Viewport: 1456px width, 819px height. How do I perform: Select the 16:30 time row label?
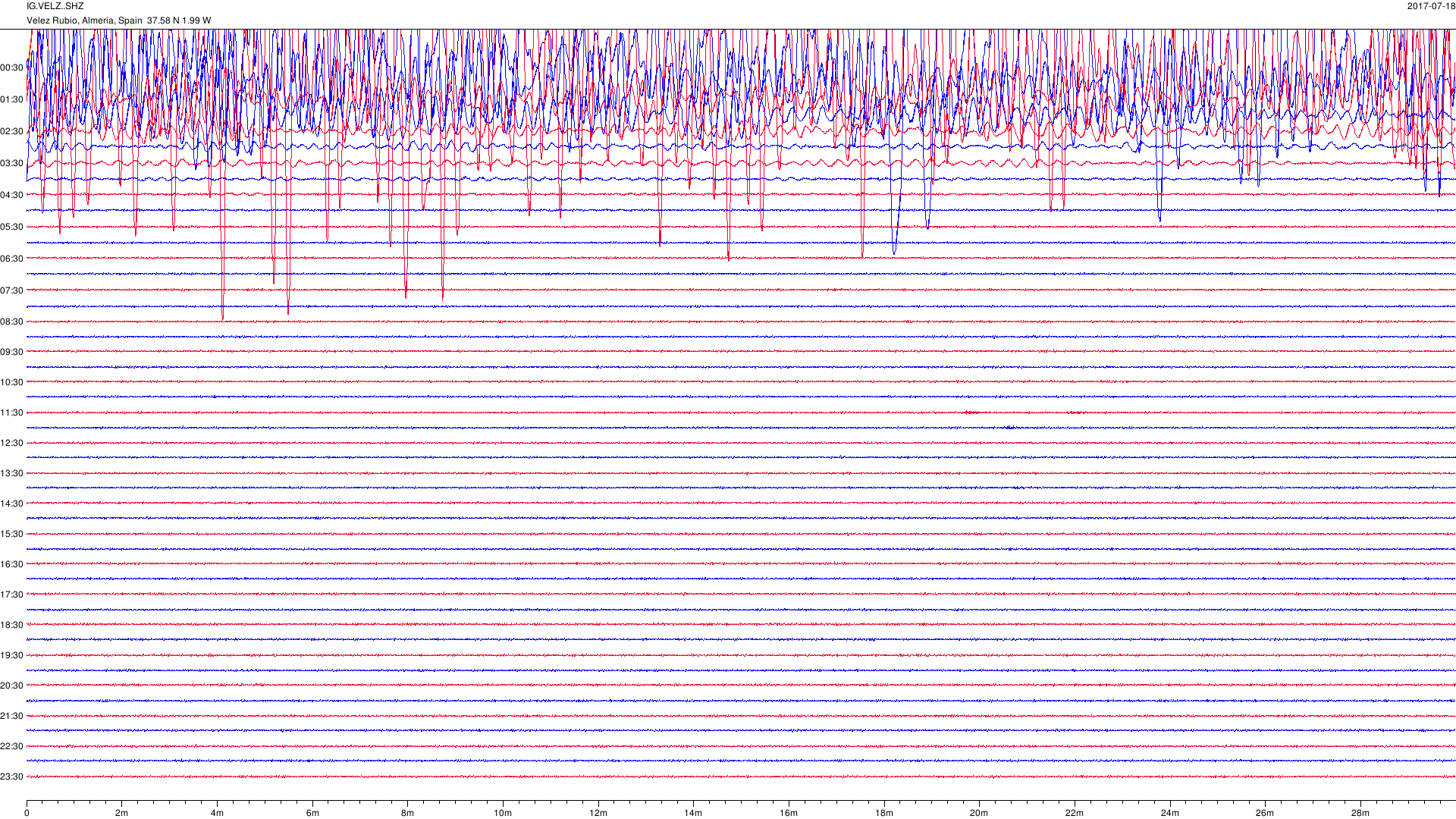click(12, 564)
